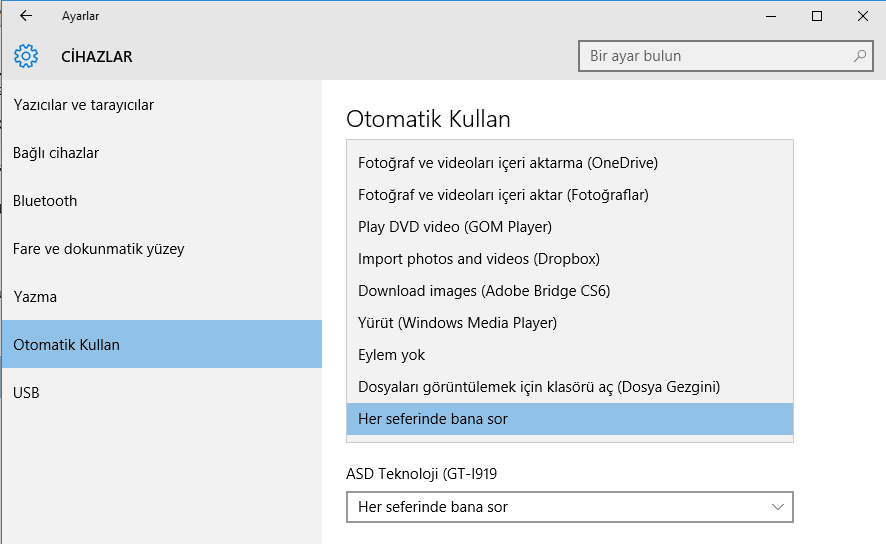This screenshot has width=886, height=544.
Task: Open the ASD Teknoloji device dropdown
Action: (x=570, y=507)
